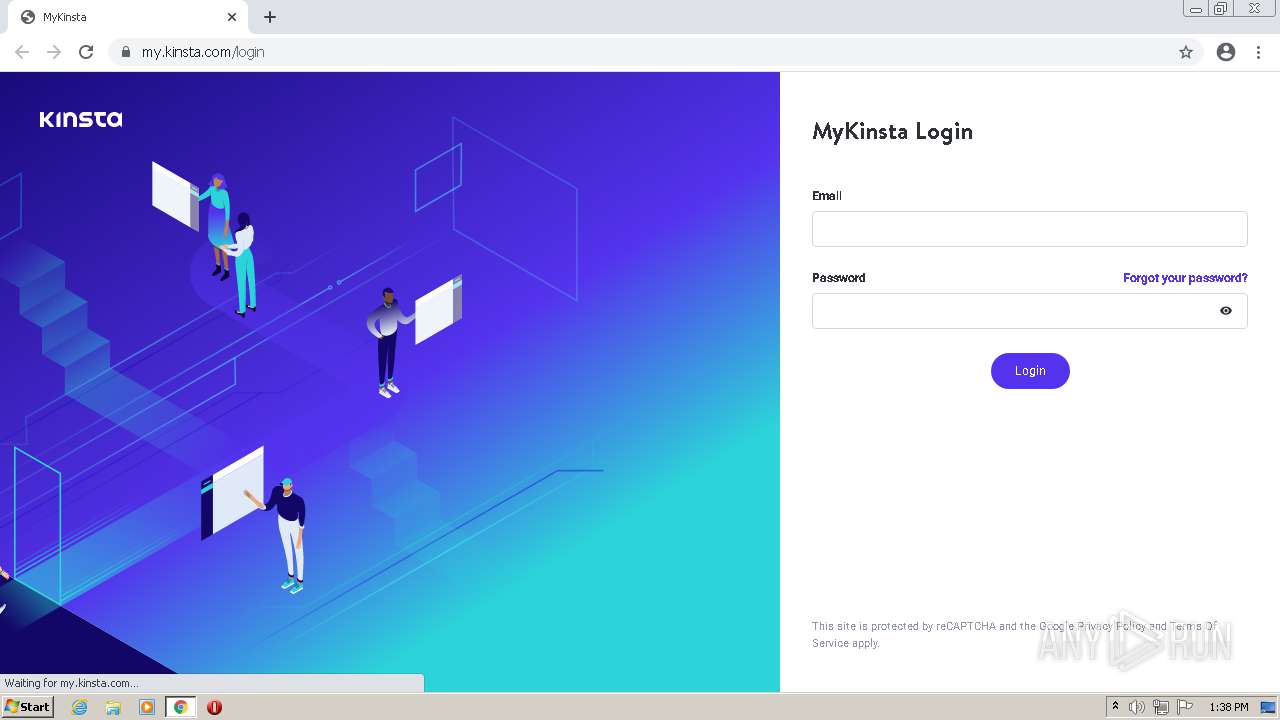The height and width of the screenshot is (720, 1280).
Task: Open volume control in tray
Action: 1137,707
